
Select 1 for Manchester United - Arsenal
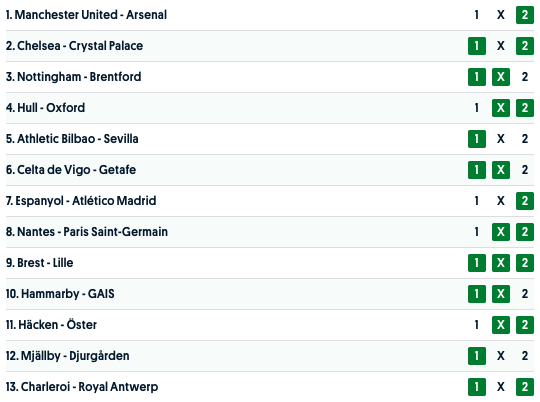tap(477, 15)
